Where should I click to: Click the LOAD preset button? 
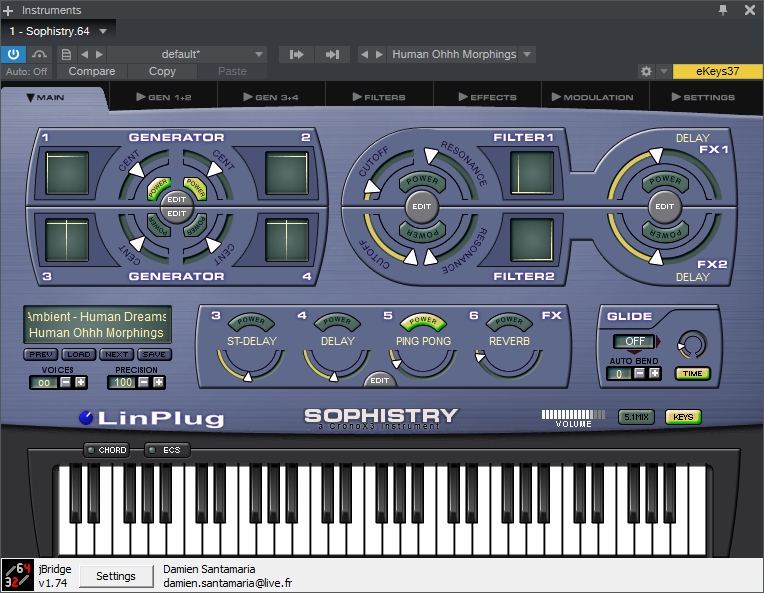coord(78,354)
